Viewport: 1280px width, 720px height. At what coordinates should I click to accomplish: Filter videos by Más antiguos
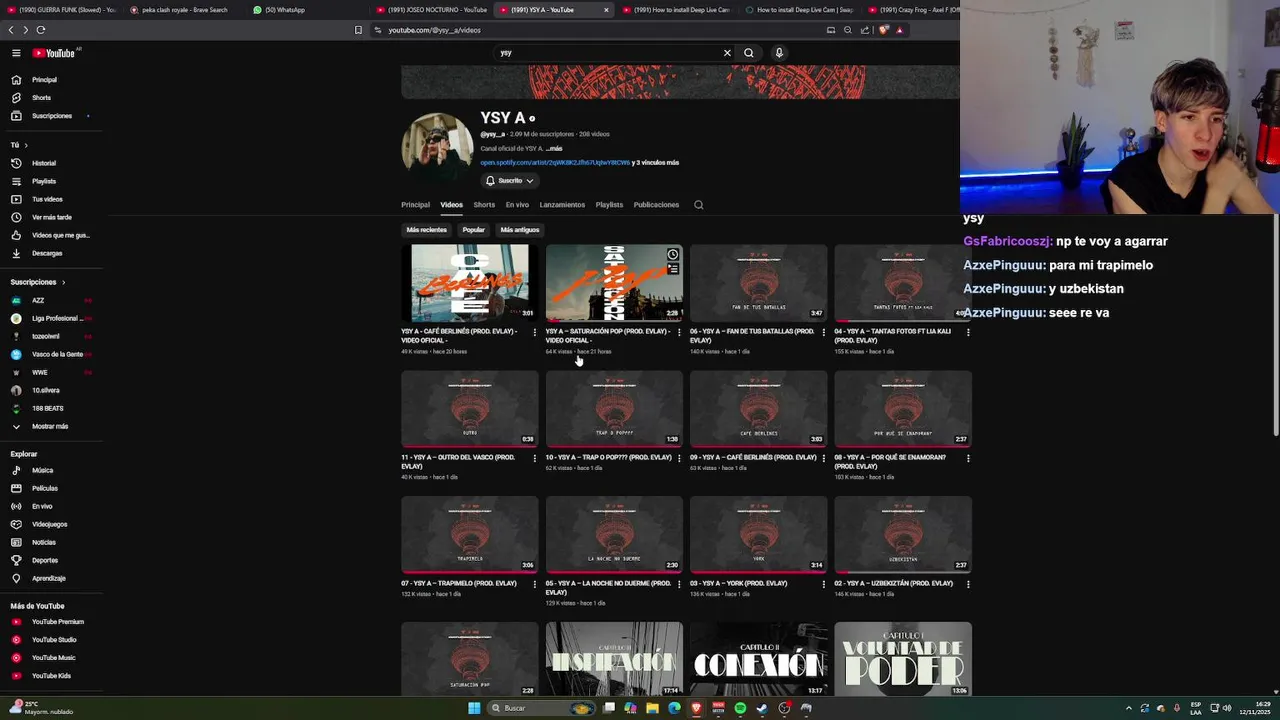pos(520,230)
